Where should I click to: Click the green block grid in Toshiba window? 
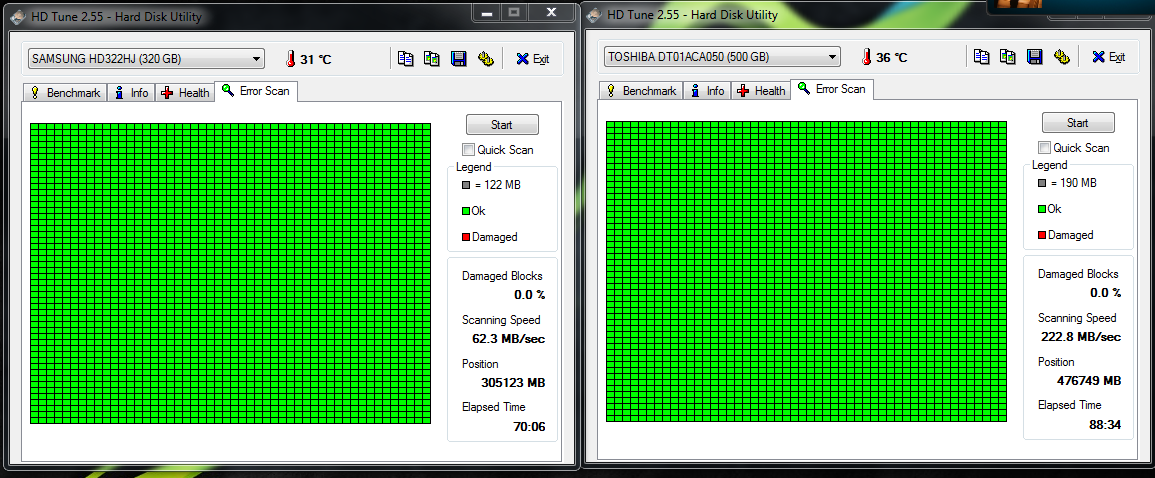coord(807,272)
